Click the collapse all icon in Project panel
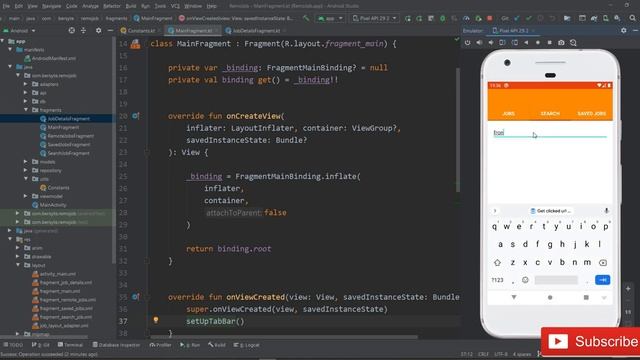The height and width of the screenshot is (360, 640). pos(83,31)
